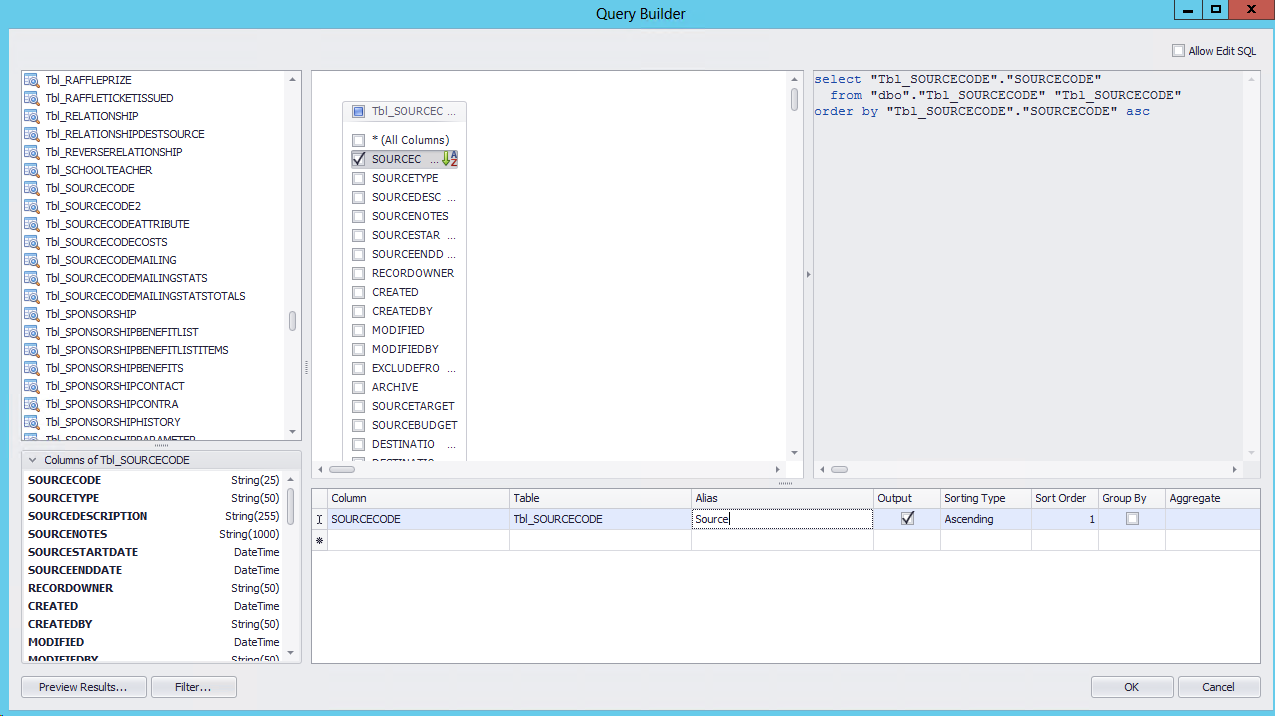
Task: Click the table list vertical scrollbar thumb
Action: 292,321
